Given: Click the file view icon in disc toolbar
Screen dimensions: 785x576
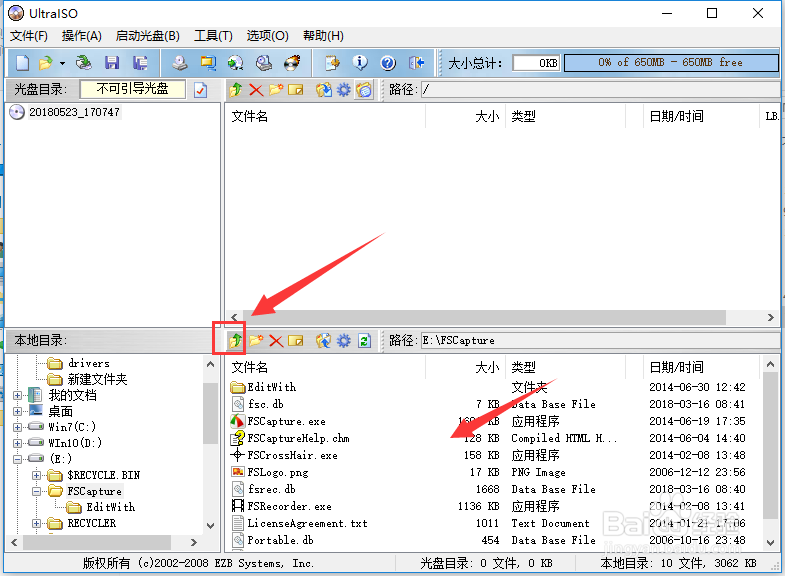Looking at the screenshot, I should tap(364, 90).
